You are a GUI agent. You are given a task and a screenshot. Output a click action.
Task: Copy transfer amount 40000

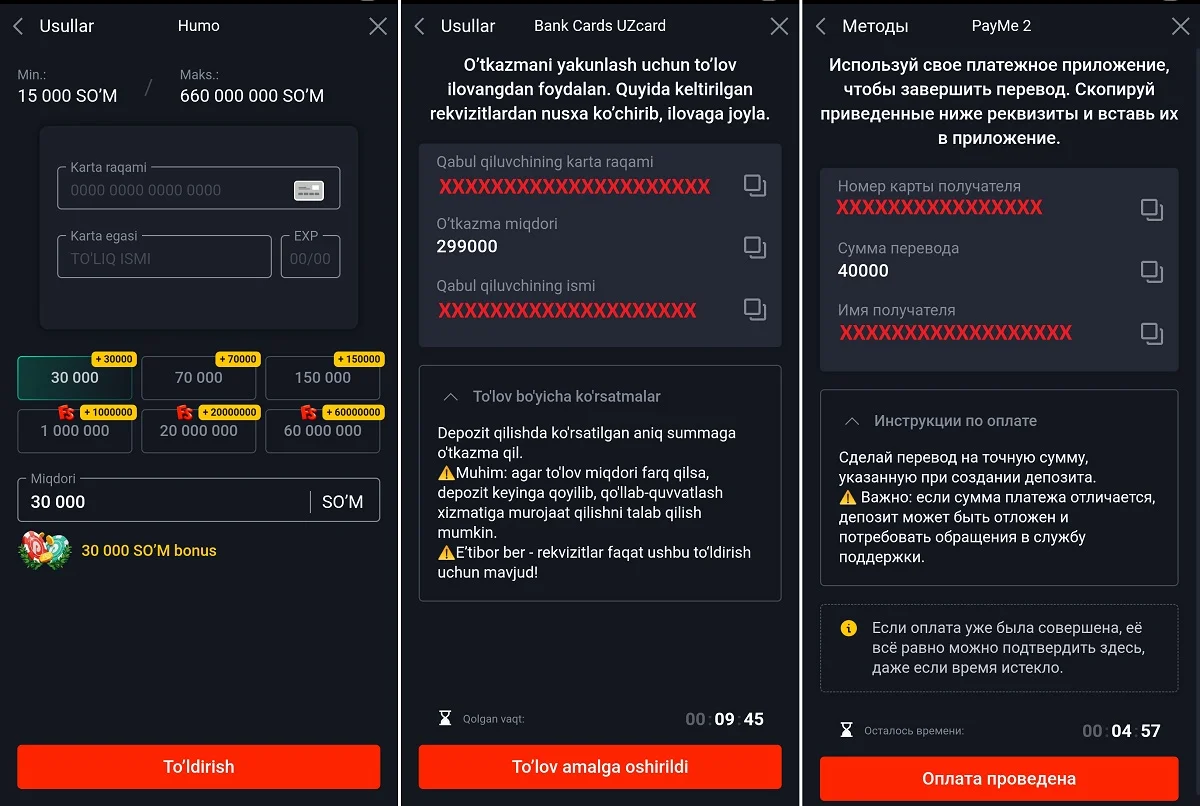click(1152, 271)
